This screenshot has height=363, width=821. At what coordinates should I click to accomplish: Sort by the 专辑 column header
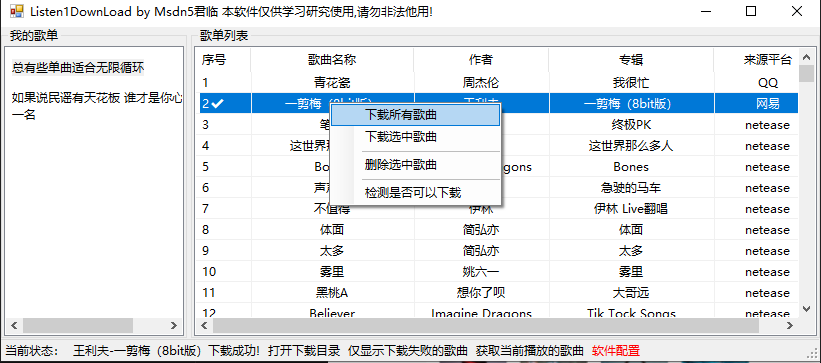[x=631, y=60]
